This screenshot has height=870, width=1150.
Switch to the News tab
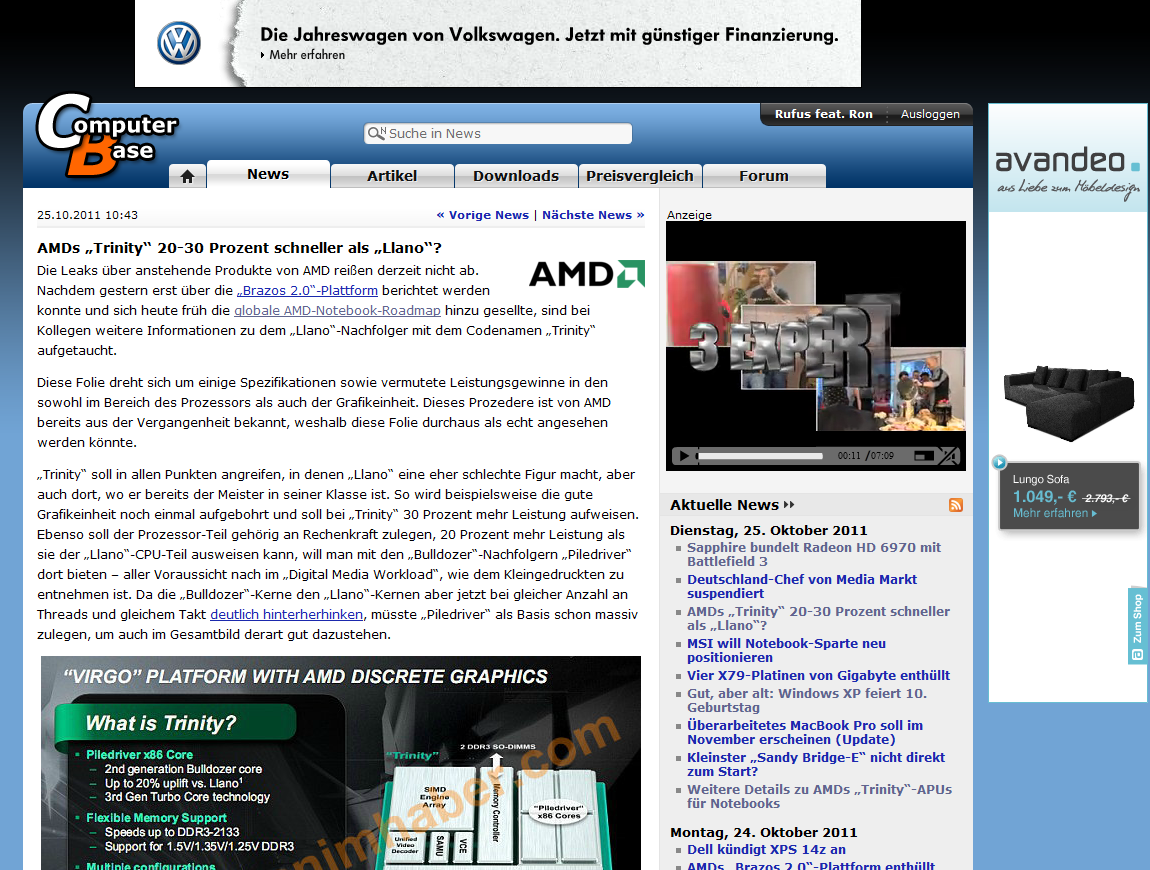(x=268, y=174)
